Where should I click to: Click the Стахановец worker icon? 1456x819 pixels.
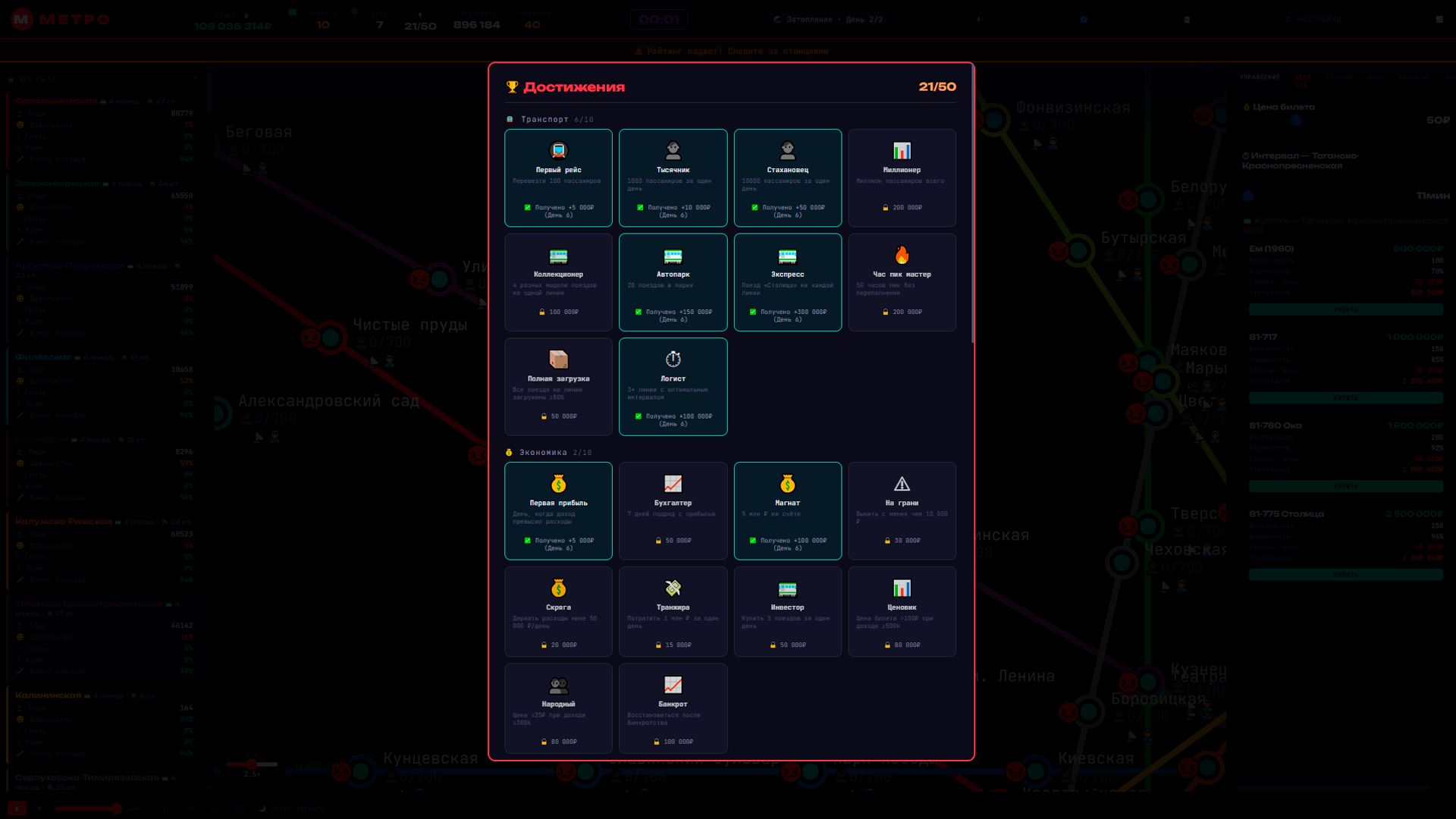point(787,150)
